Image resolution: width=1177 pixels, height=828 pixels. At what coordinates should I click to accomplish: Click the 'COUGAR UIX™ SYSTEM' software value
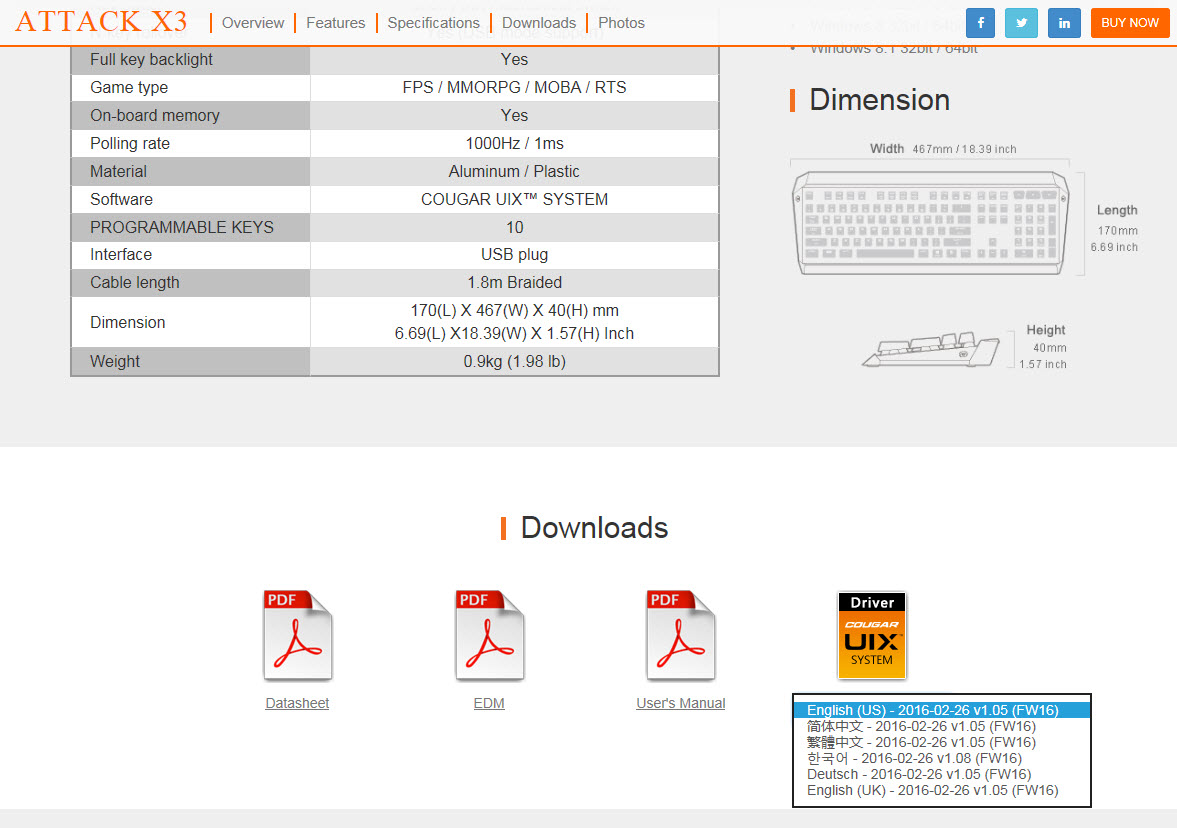pyautogui.click(x=514, y=200)
